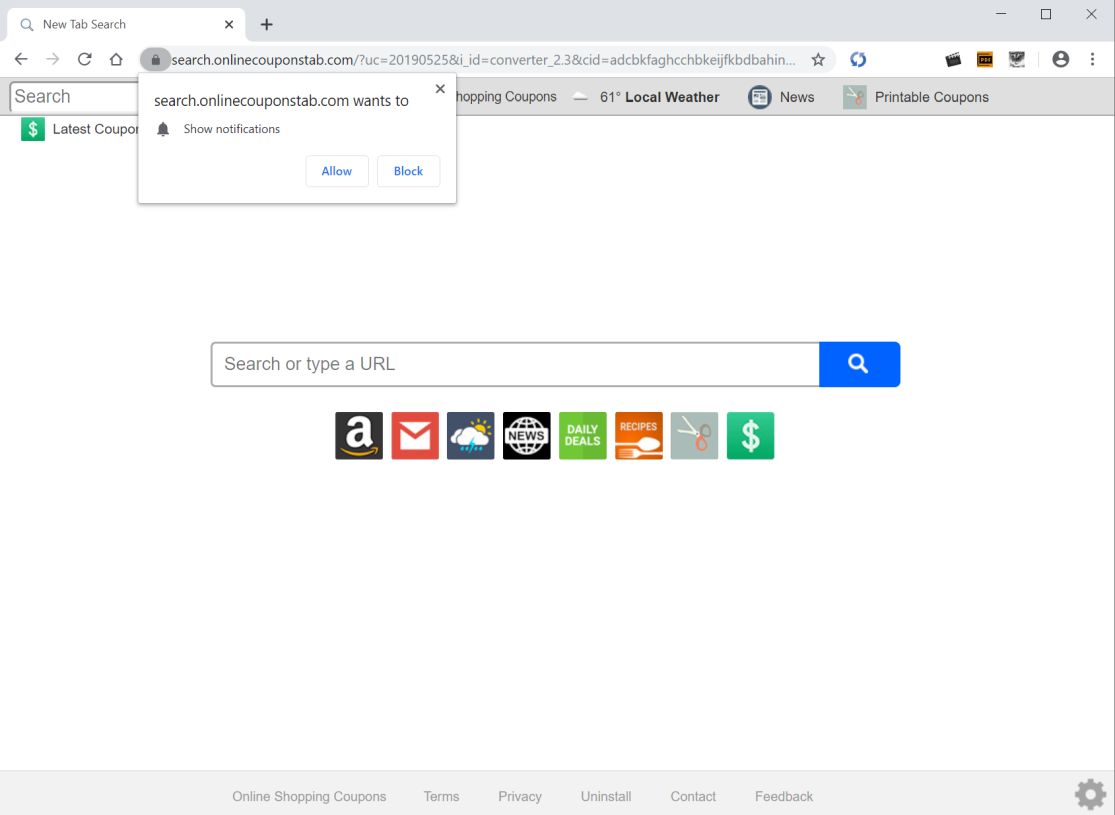Close the New Tab Search tab
The width and height of the screenshot is (1115, 815).
229,25
